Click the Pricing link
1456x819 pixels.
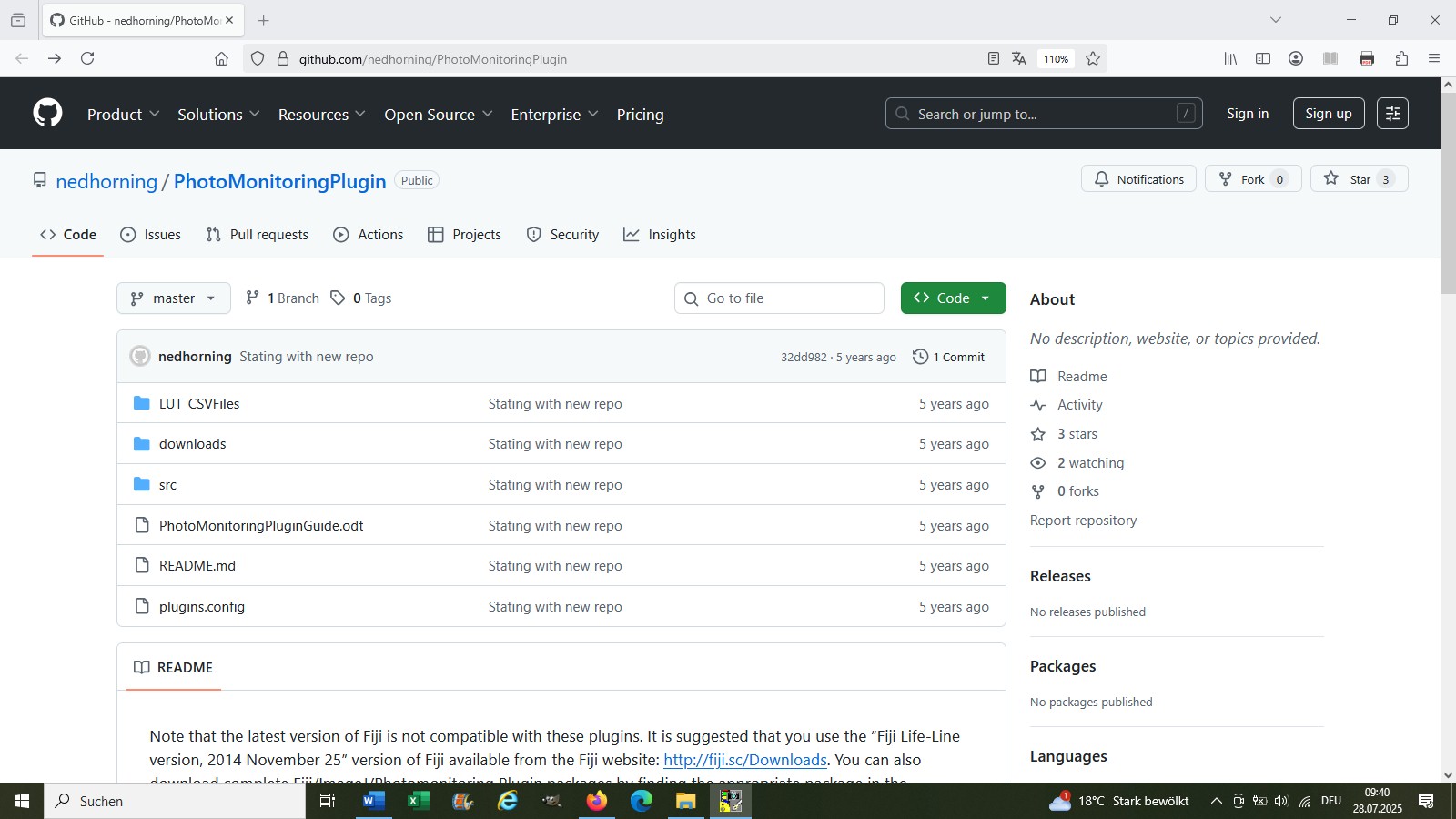(x=640, y=115)
